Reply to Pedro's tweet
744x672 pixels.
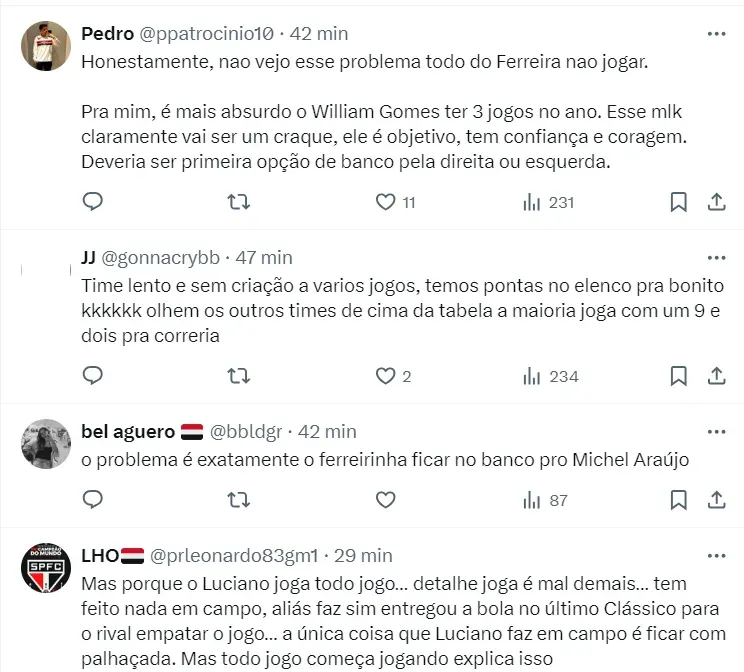pyautogui.click(x=92, y=202)
